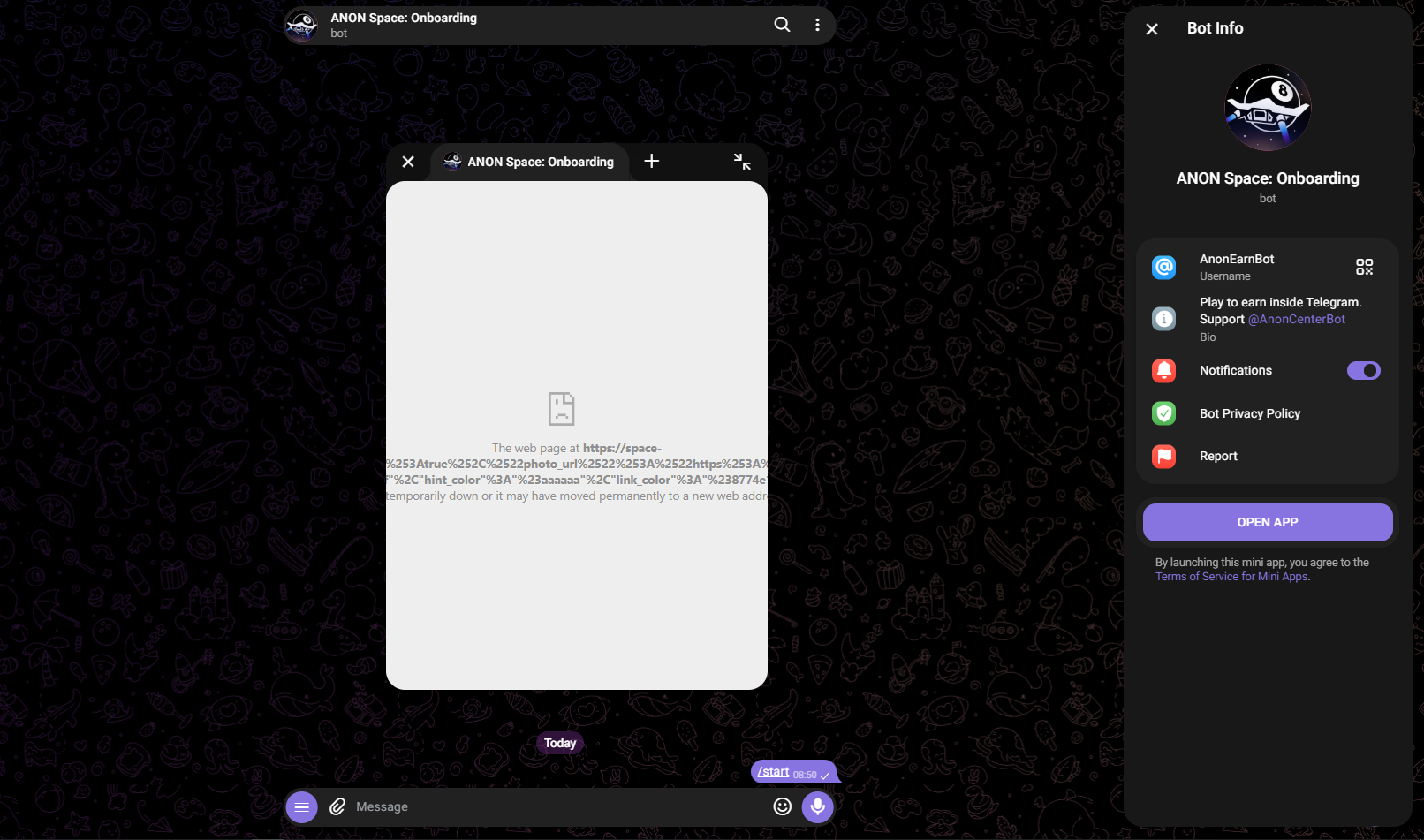Focus the Message input field
1424x840 pixels.
(x=557, y=806)
